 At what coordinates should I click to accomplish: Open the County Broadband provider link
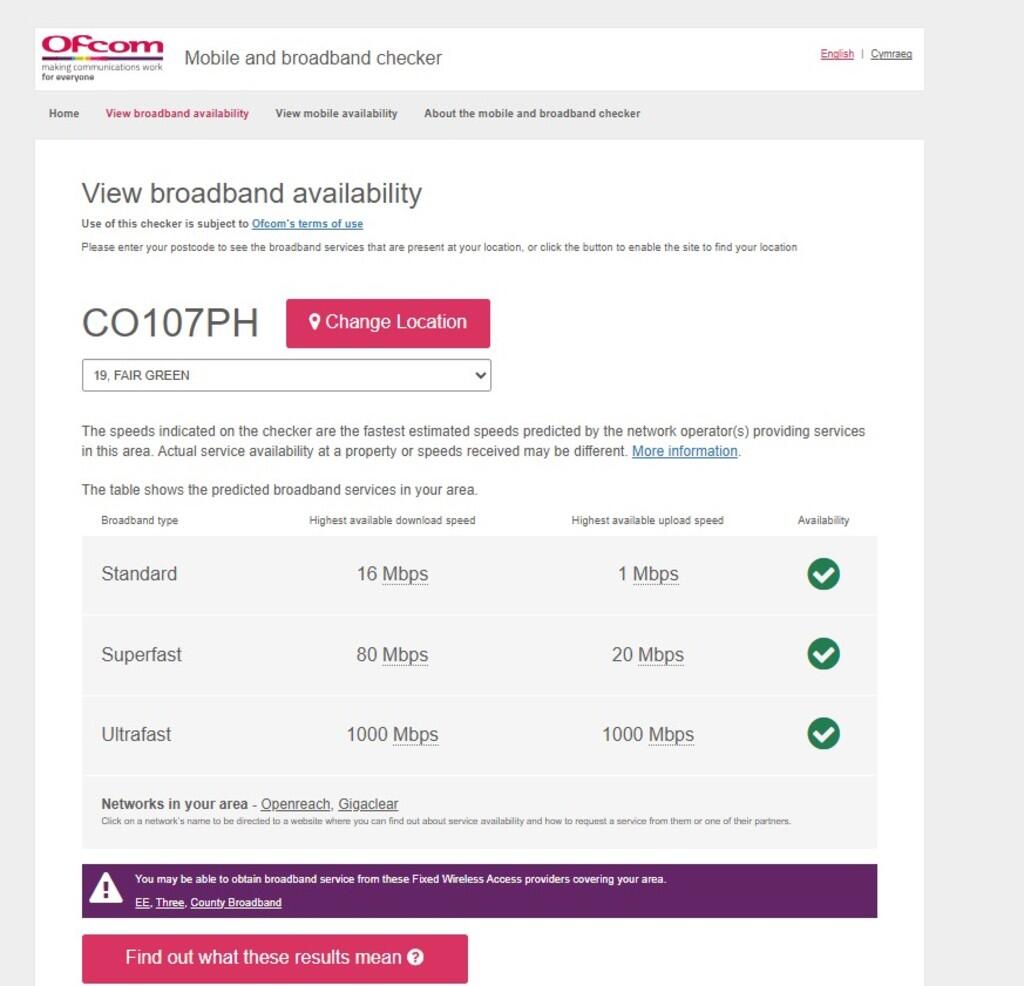point(236,903)
